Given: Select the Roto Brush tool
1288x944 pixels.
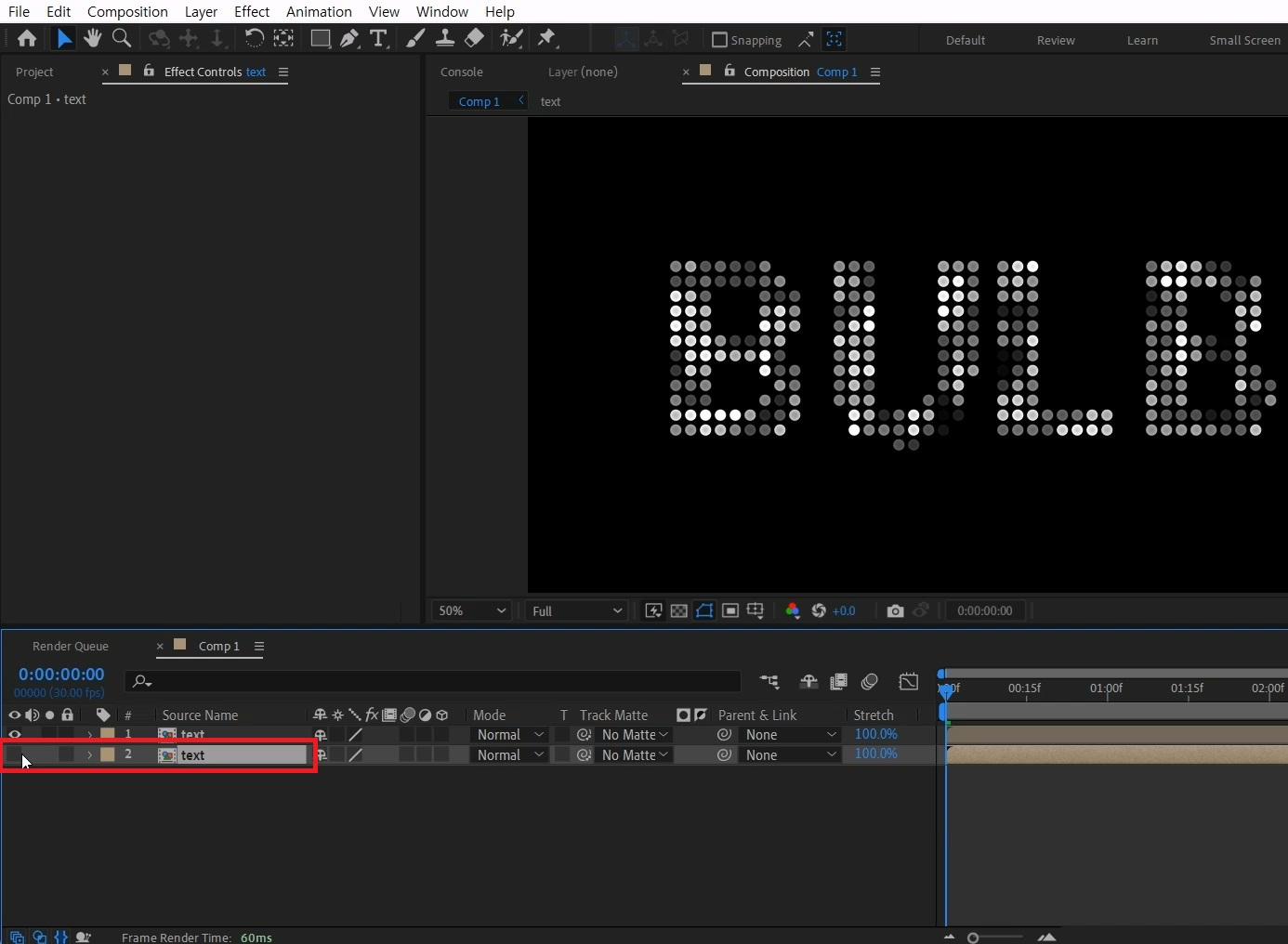Looking at the screenshot, I should tap(511, 38).
